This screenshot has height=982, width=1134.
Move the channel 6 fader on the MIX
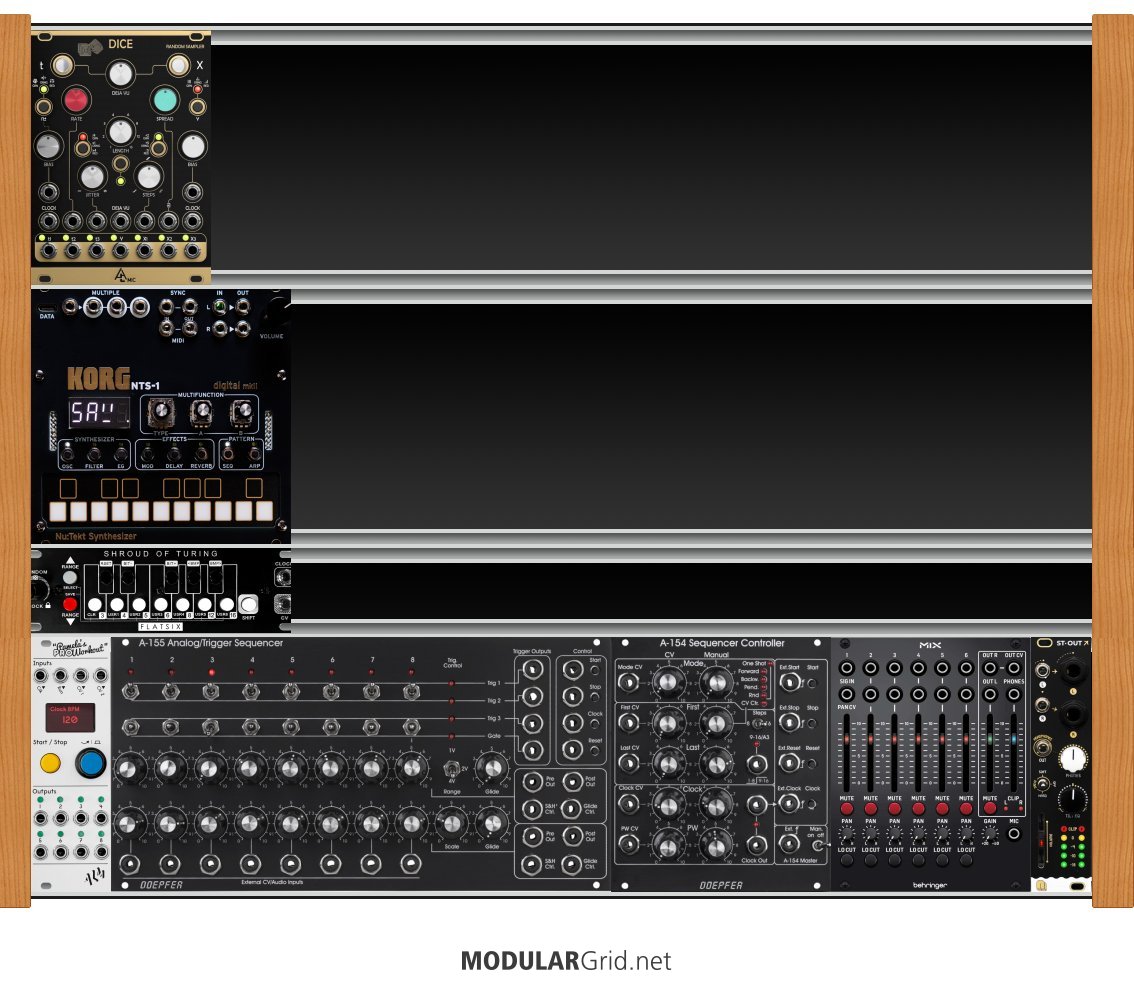(x=965, y=740)
